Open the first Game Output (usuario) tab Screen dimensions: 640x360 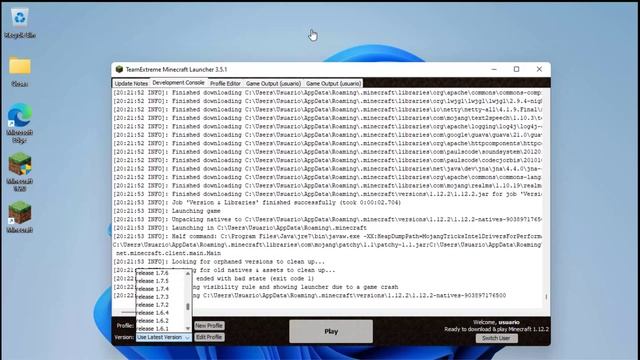coord(273,83)
